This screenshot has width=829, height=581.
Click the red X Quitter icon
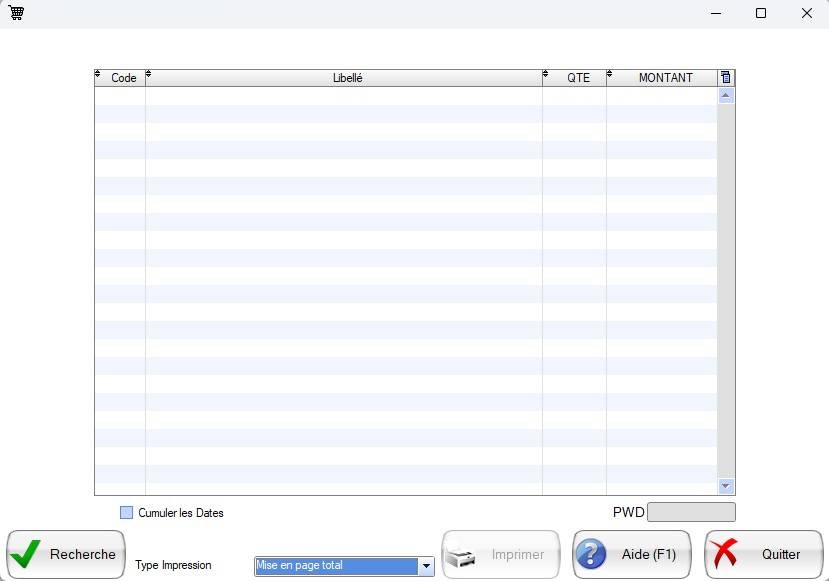pos(727,554)
